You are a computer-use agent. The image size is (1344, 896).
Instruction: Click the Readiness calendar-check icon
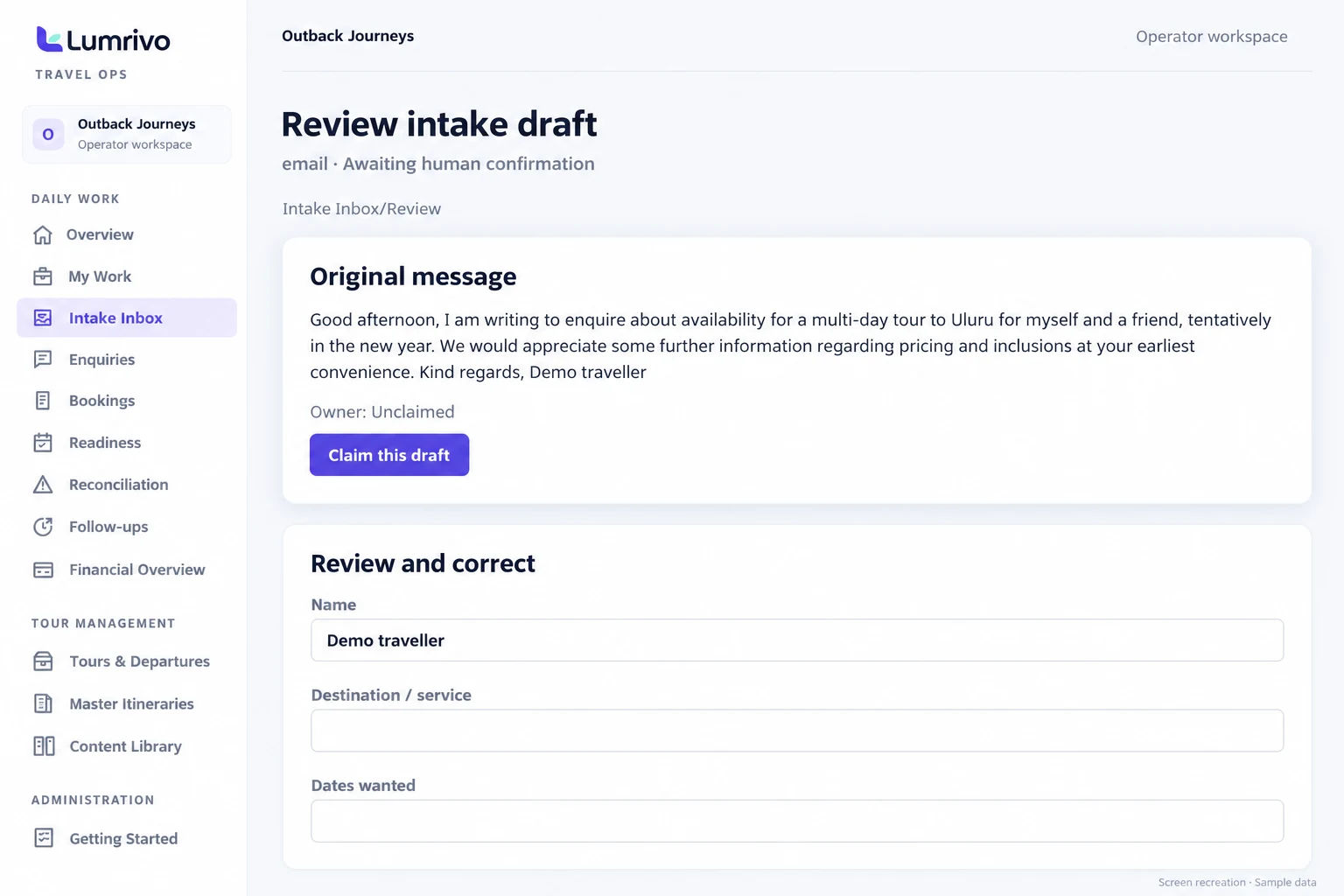[43, 443]
